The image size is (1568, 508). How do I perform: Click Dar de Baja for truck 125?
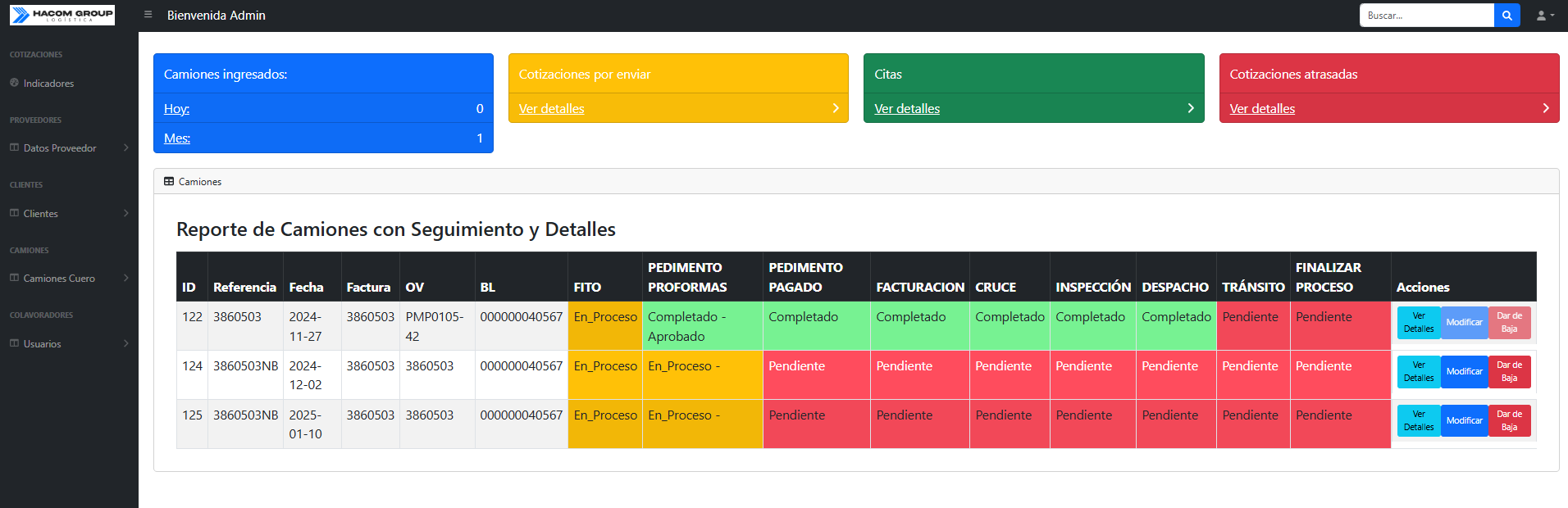pos(1509,421)
